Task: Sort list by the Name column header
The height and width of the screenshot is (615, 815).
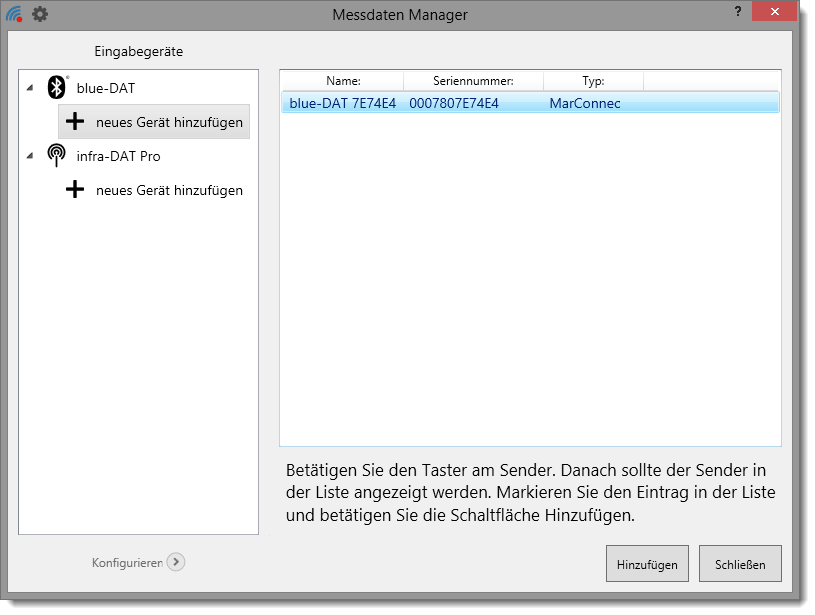Action: 343,81
